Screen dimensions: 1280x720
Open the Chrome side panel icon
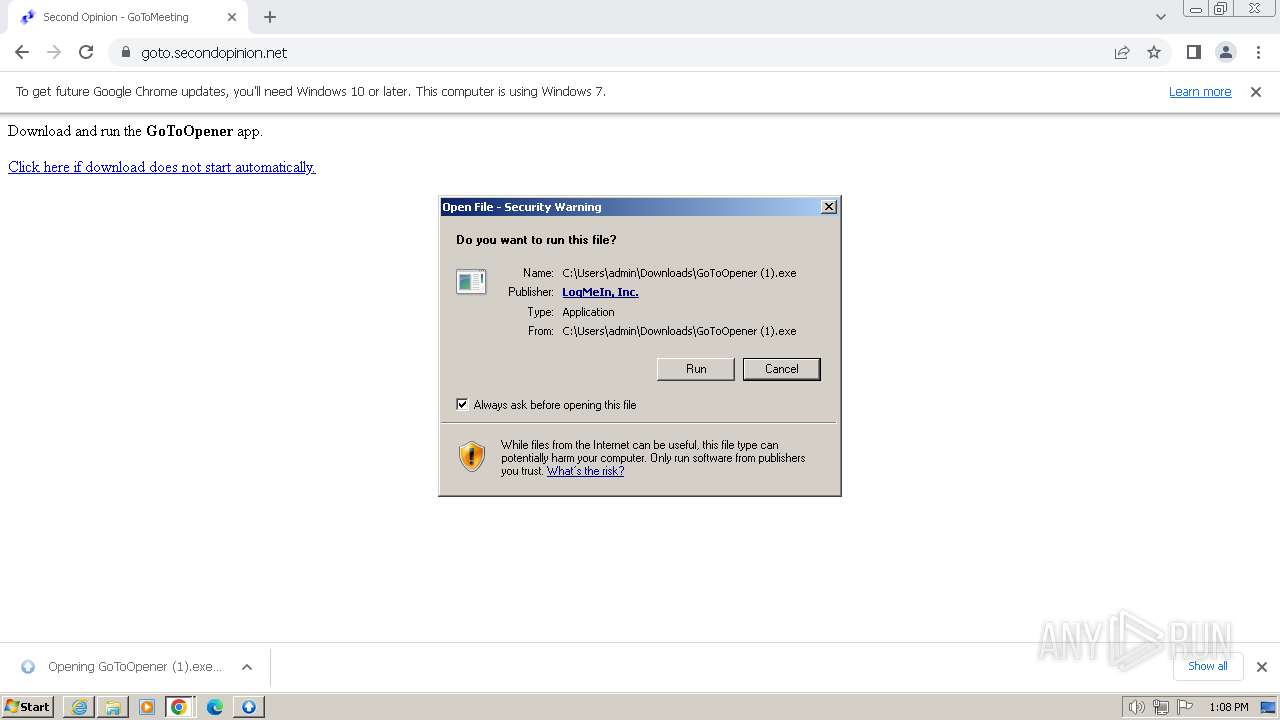click(1193, 52)
